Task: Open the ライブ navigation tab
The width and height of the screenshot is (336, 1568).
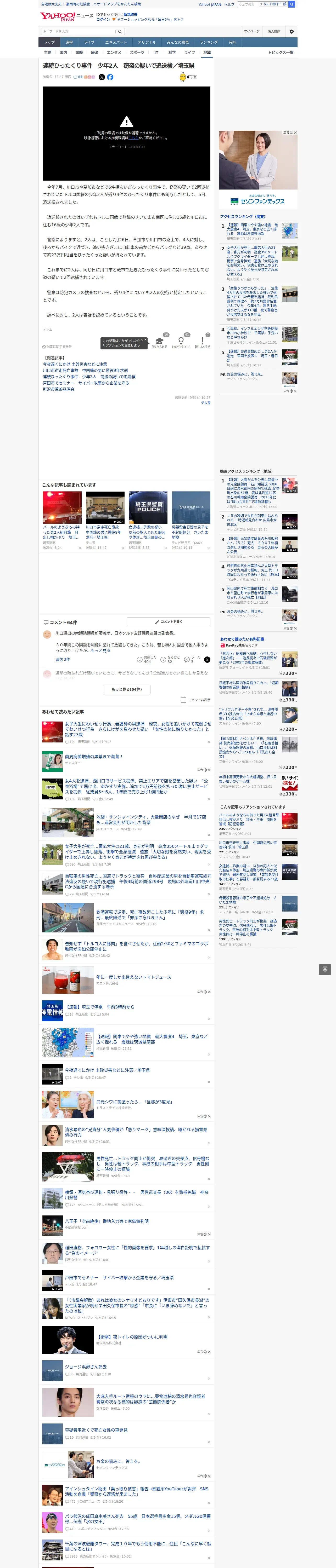Action: coord(89,43)
